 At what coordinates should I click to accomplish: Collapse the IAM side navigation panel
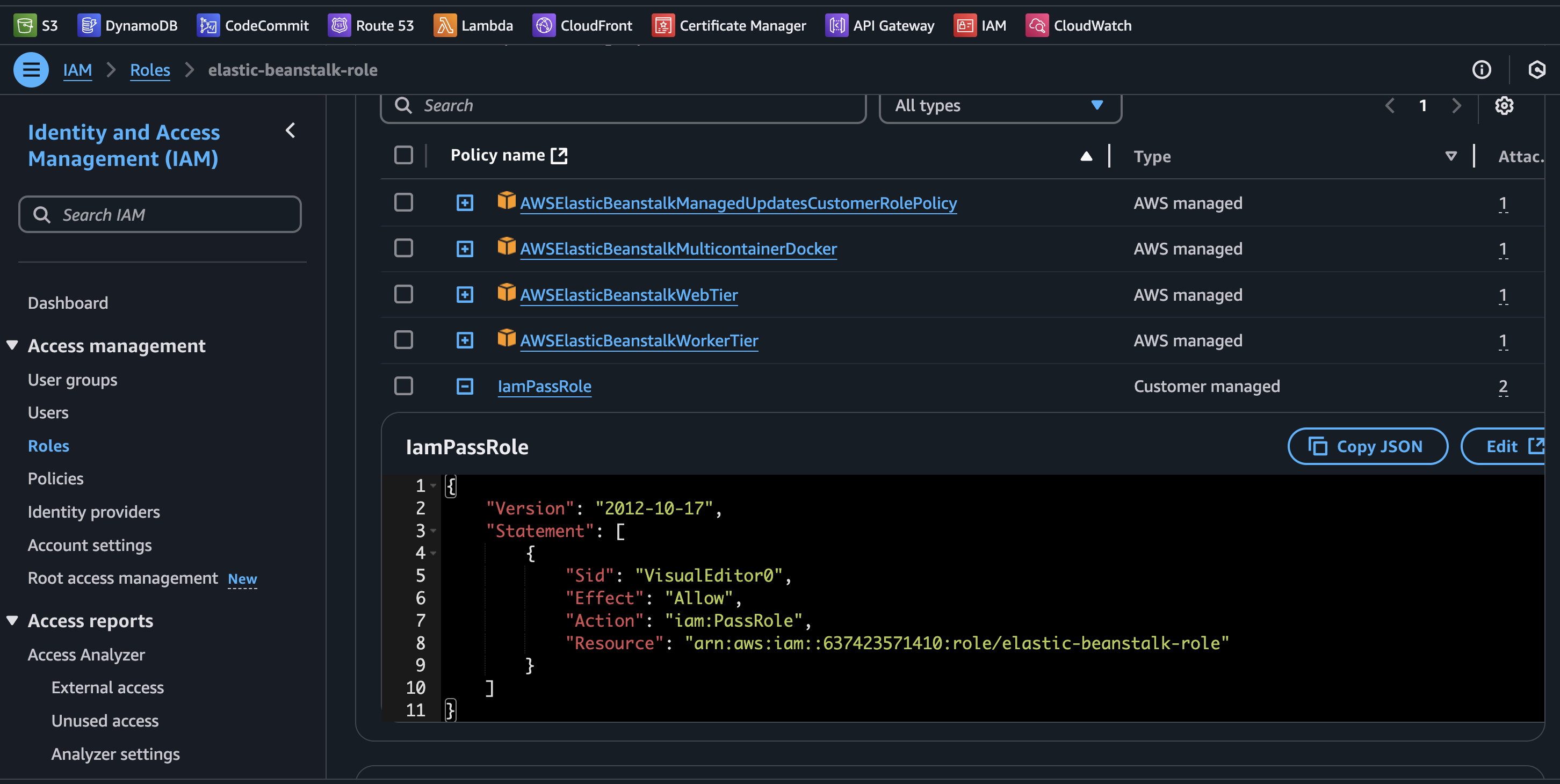pos(291,131)
